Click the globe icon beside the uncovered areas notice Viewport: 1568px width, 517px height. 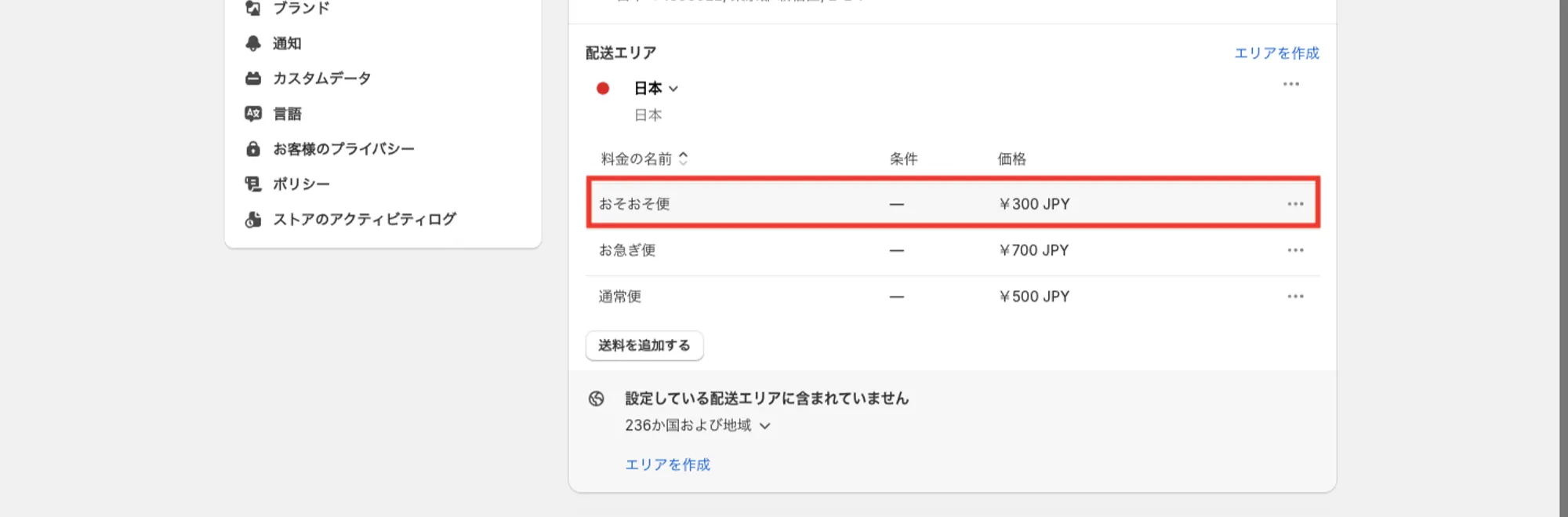597,399
